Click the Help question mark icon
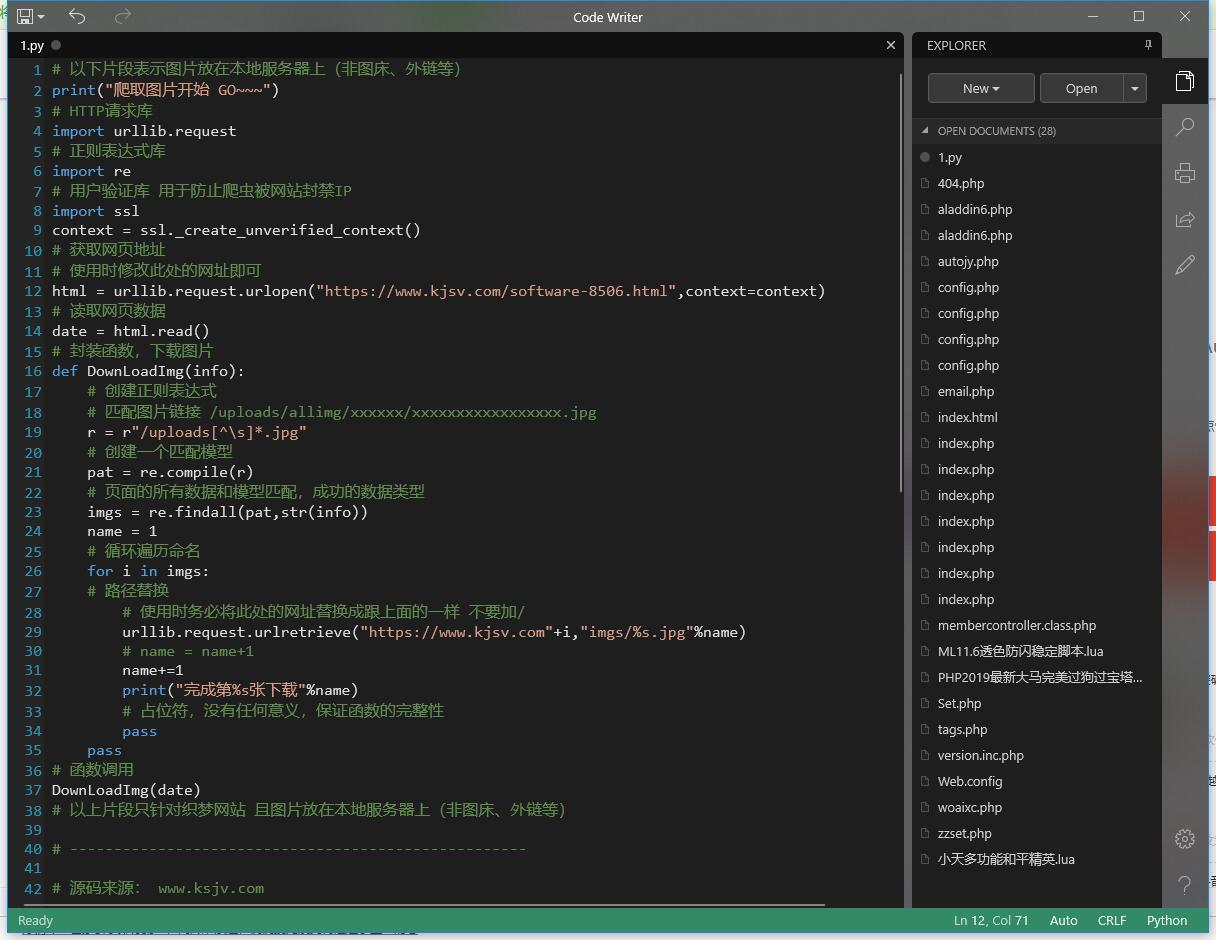 pyautogui.click(x=1185, y=885)
